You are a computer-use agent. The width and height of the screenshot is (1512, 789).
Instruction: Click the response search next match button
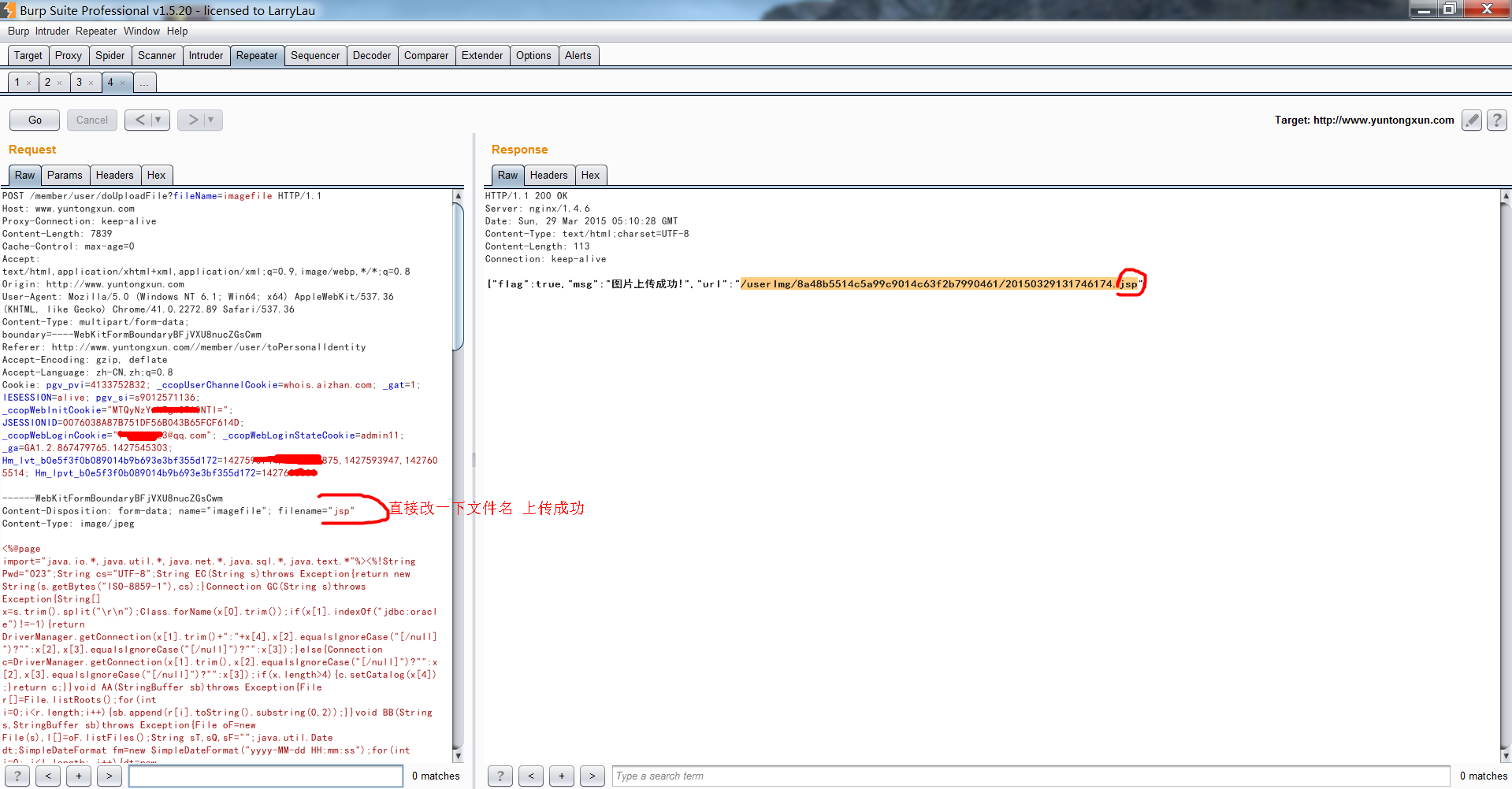click(x=593, y=776)
